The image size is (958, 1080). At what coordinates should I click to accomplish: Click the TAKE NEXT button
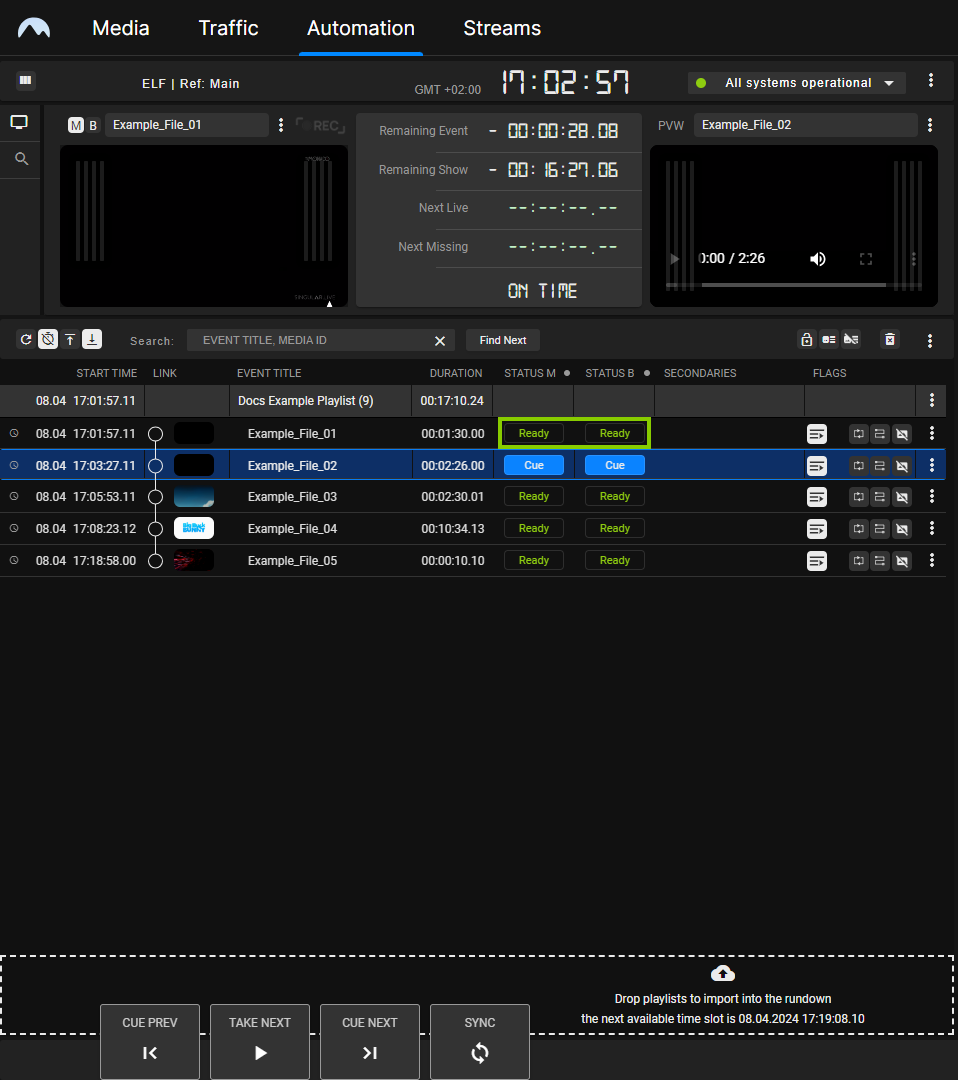tap(260, 1040)
